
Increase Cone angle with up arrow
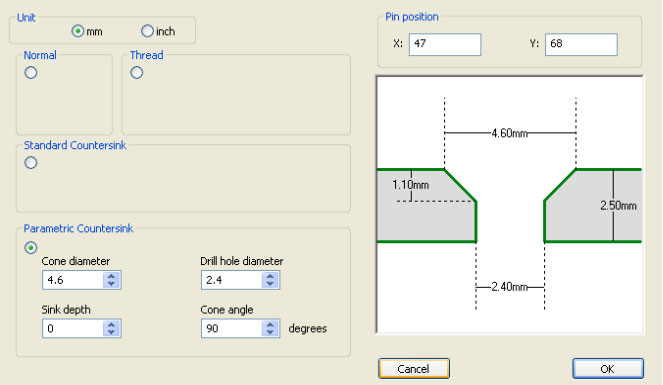coord(270,325)
